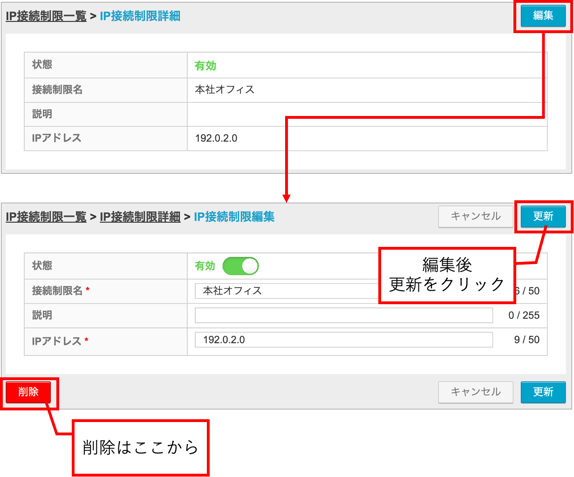The height and width of the screenshot is (477, 574).
Task: Click the blue 編集 button
Action: coord(543,16)
